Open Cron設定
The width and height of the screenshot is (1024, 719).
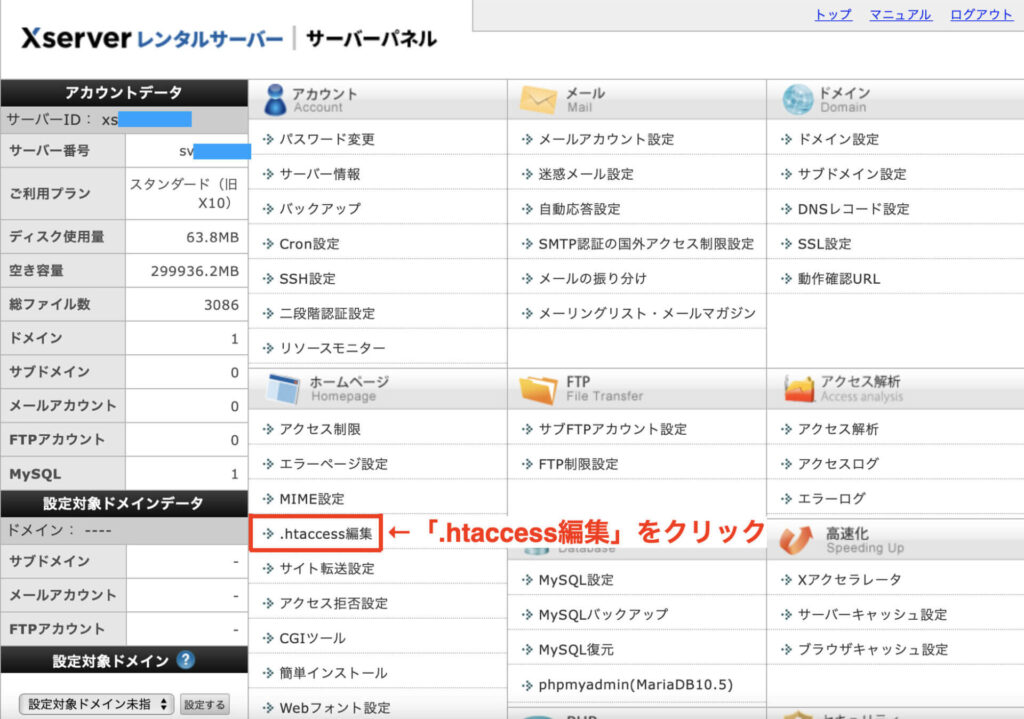(x=309, y=244)
